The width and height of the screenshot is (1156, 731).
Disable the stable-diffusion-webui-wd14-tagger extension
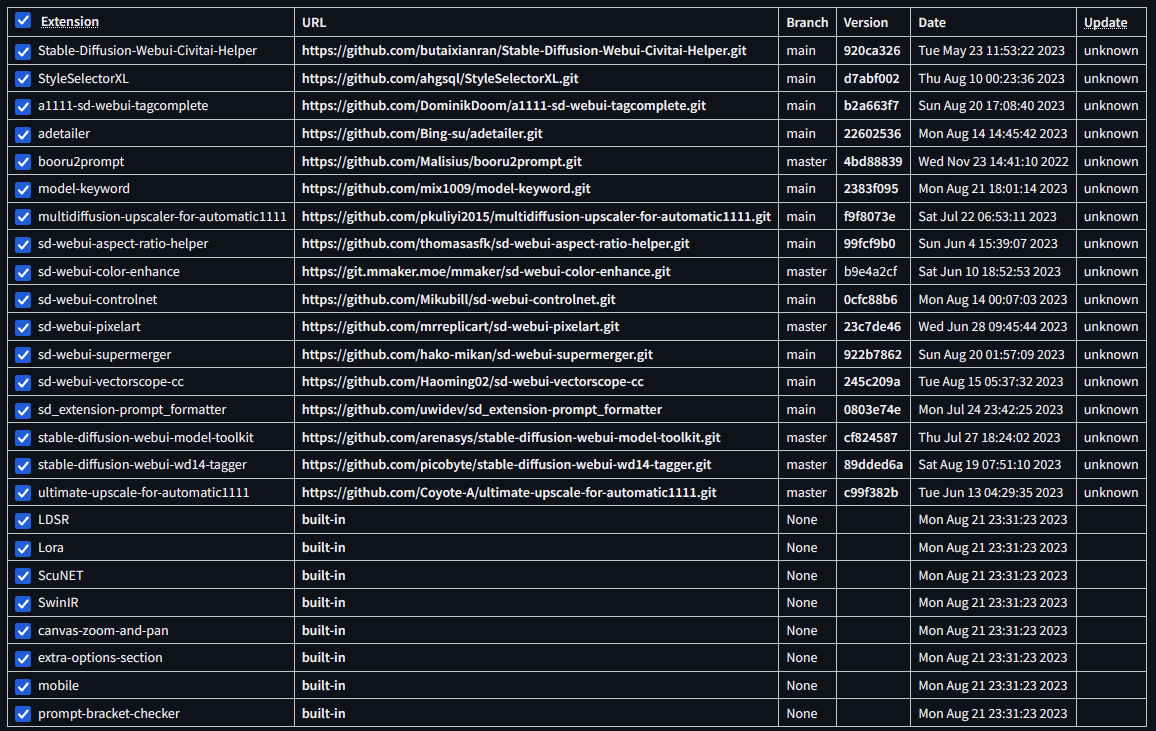(x=22, y=464)
